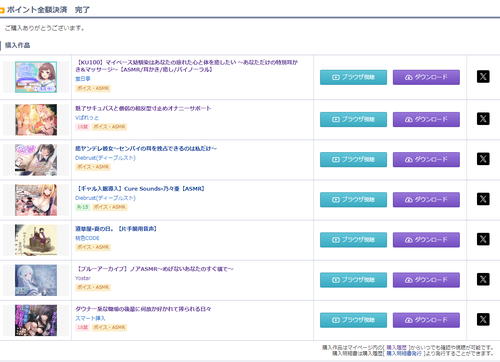Image resolution: width=500 pixels, height=362 pixels.
Task: Download the ダウナー系 work
Action: tap(426, 320)
